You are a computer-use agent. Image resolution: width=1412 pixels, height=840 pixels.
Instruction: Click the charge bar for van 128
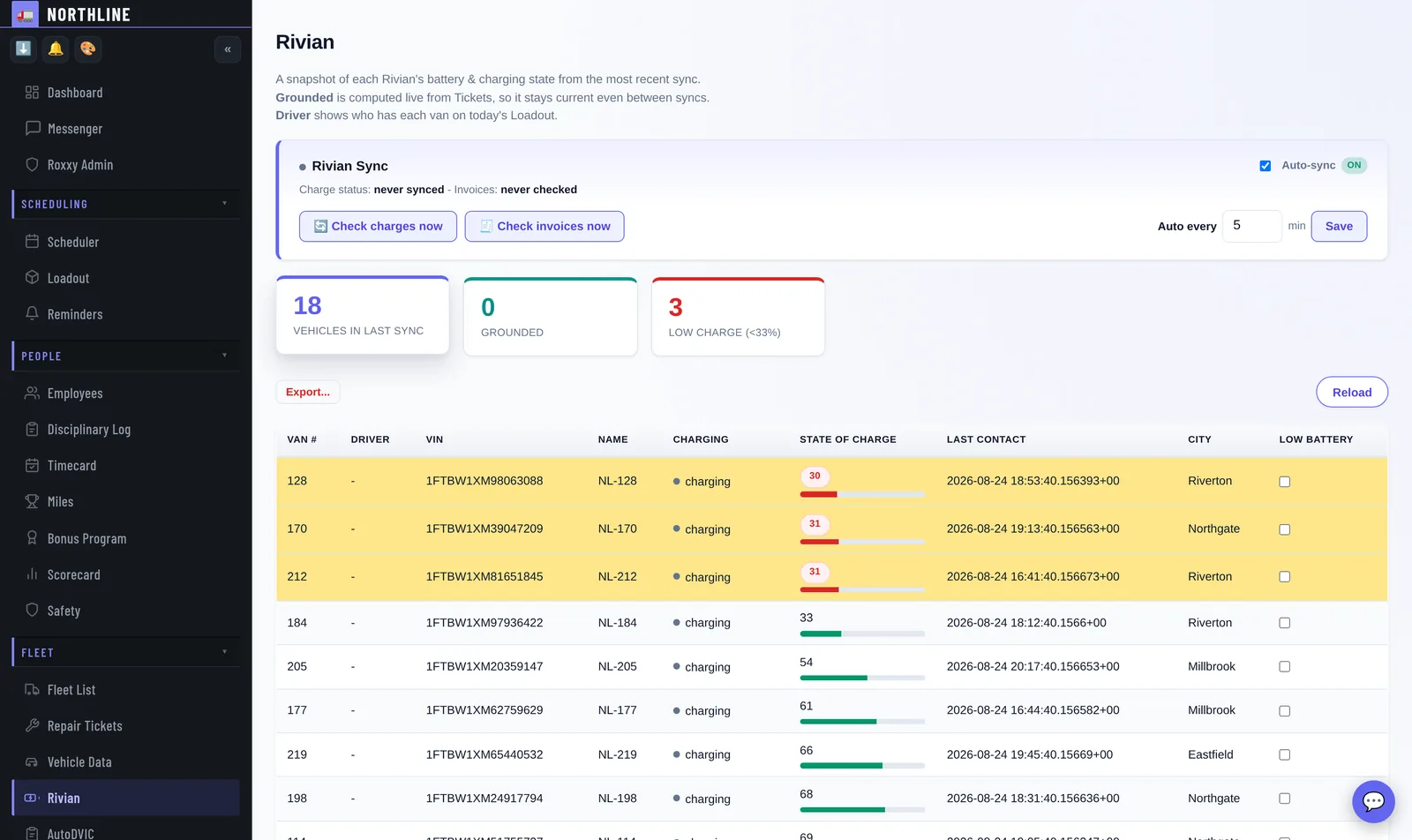tap(862, 494)
